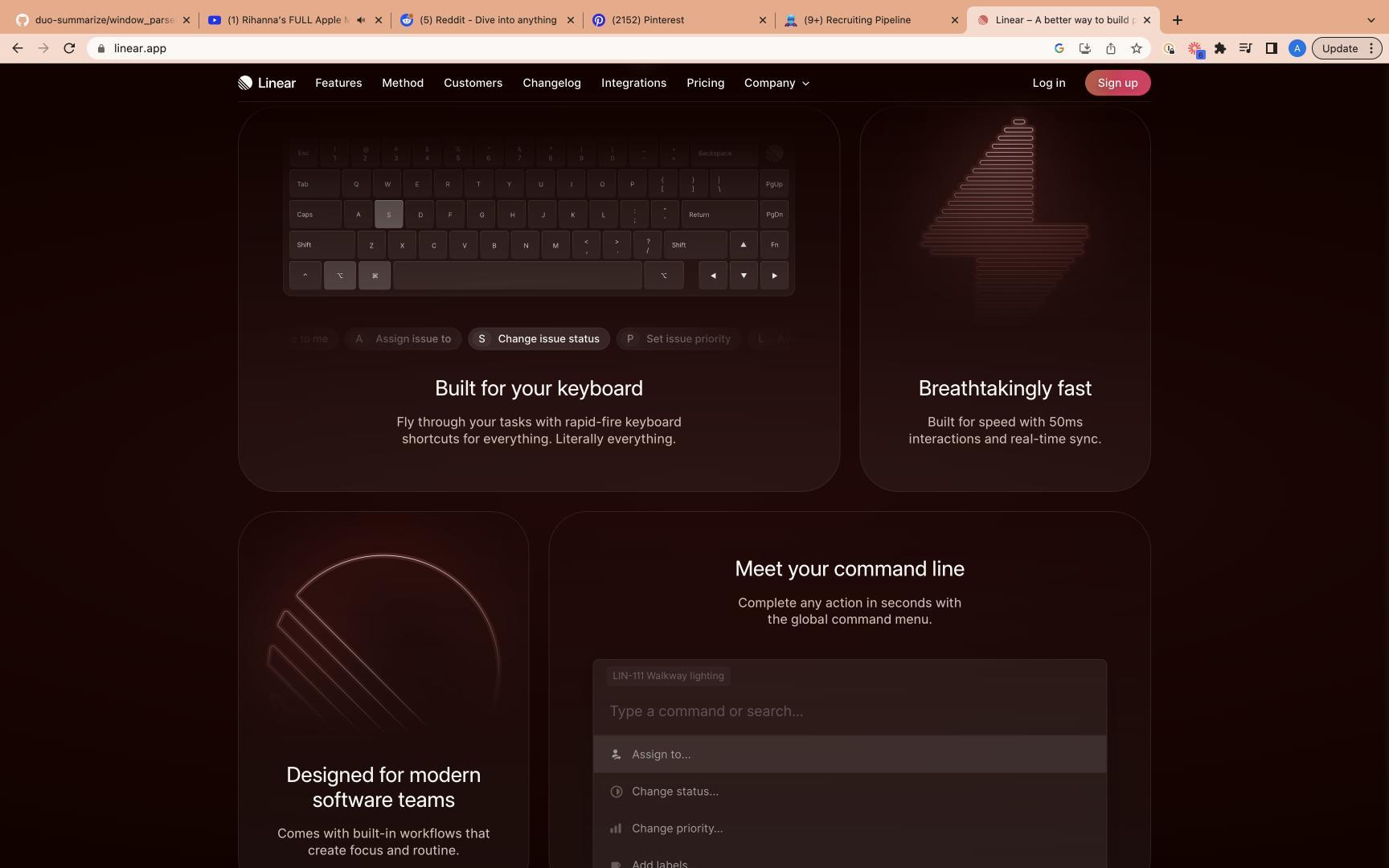Open the Changelog page
Screen dimensions: 1389x868
551,83
